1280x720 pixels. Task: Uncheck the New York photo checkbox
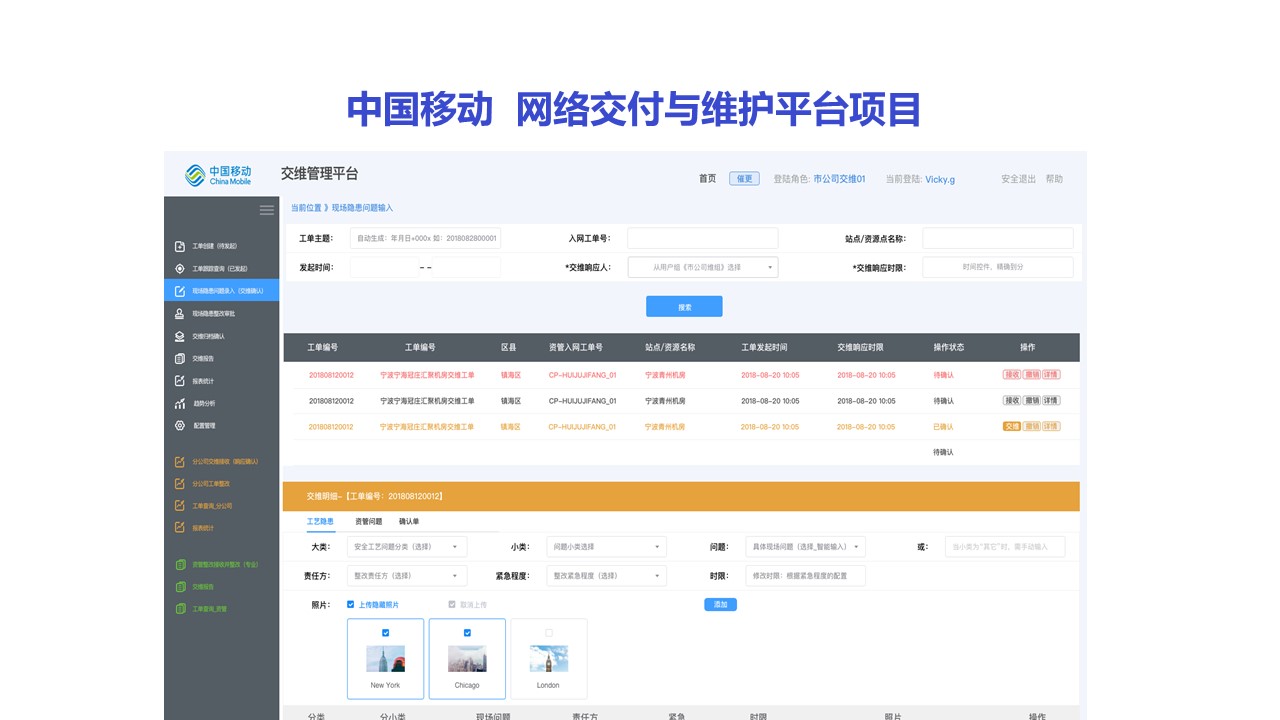tap(386, 633)
